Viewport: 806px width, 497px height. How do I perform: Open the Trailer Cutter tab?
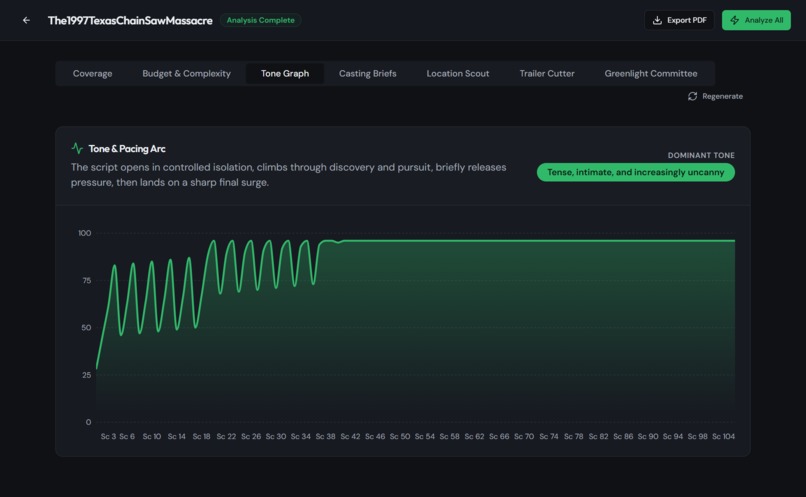(x=547, y=73)
